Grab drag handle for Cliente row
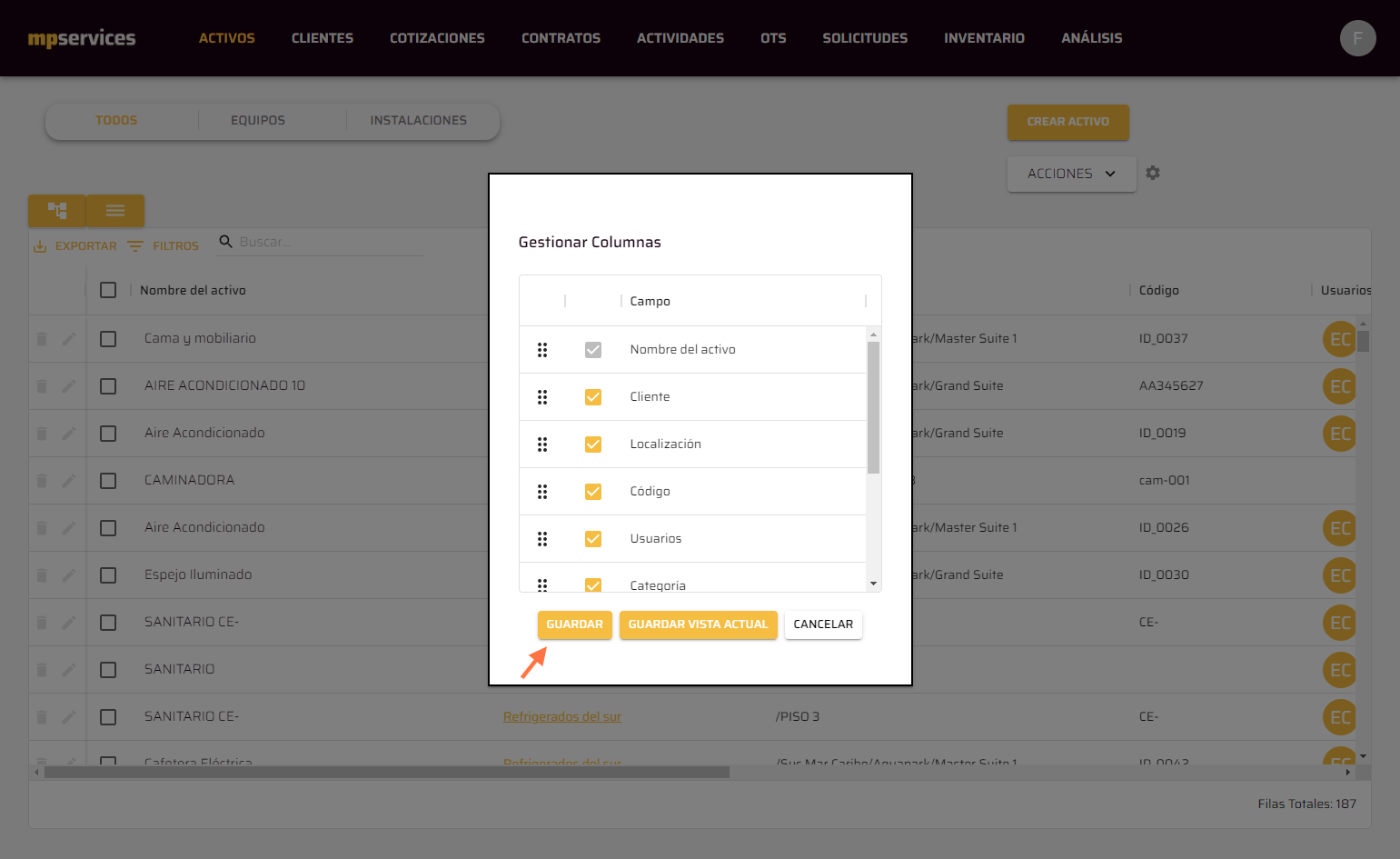Viewport: 1400px width, 859px height. [x=542, y=397]
